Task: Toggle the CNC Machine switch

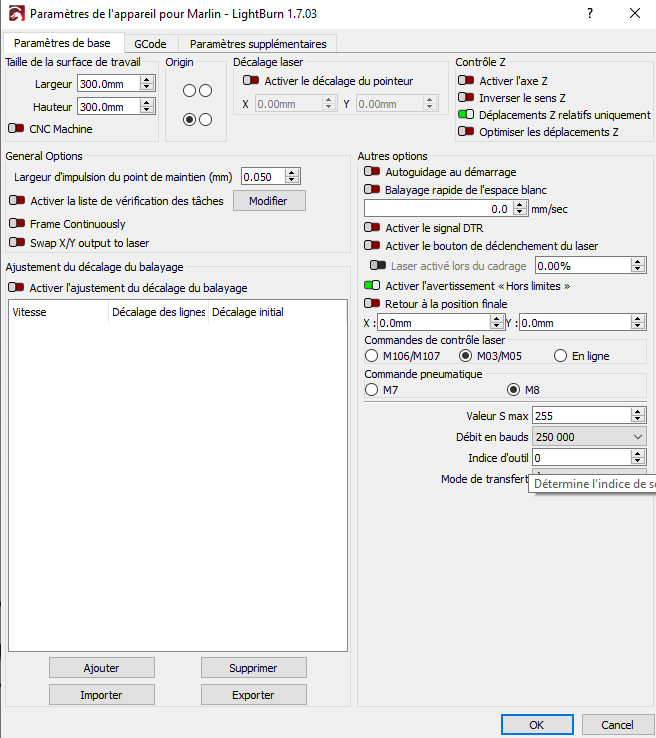Action: tap(16, 128)
